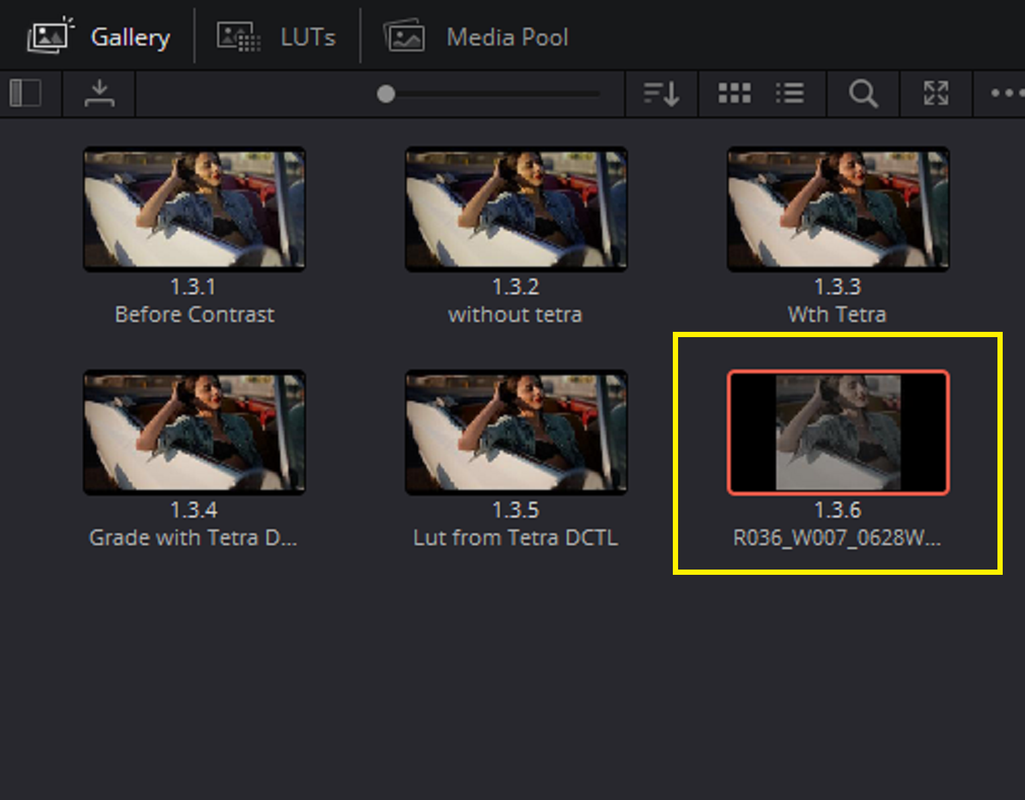This screenshot has width=1025, height=800.
Task: Click the LUTs grid icon
Action: point(239,37)
